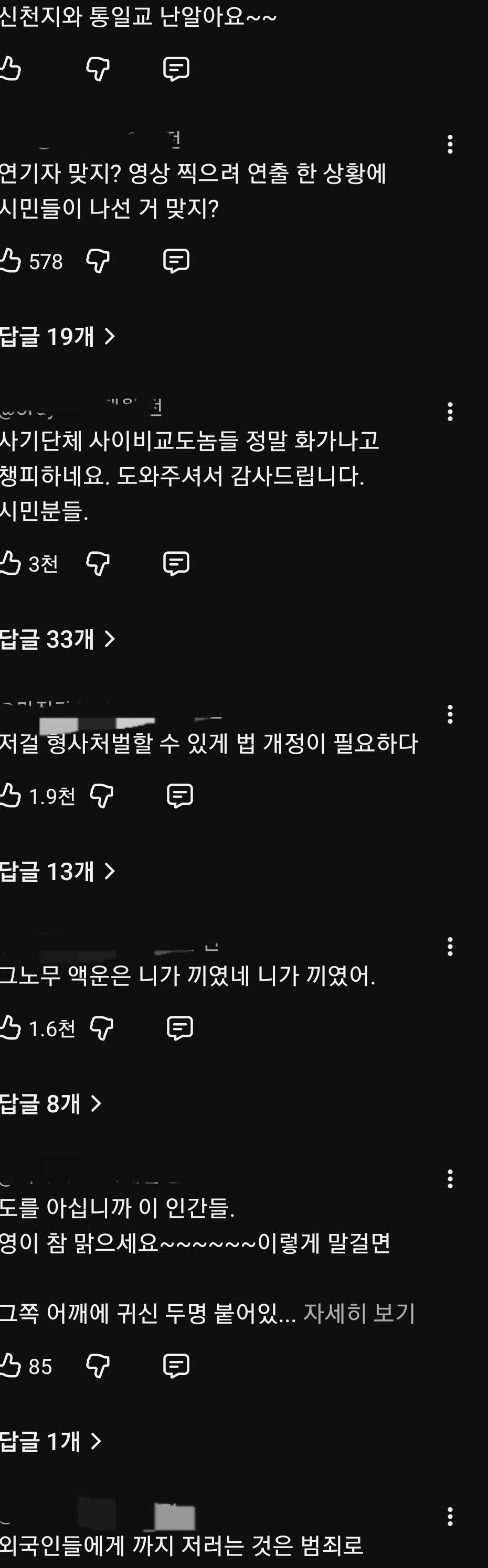Image resolution: width=488 pixels, height=1568 pixels.
Task: Expand 답글 19개 replies
Action: pyautogui.click(x=57, y=336)
